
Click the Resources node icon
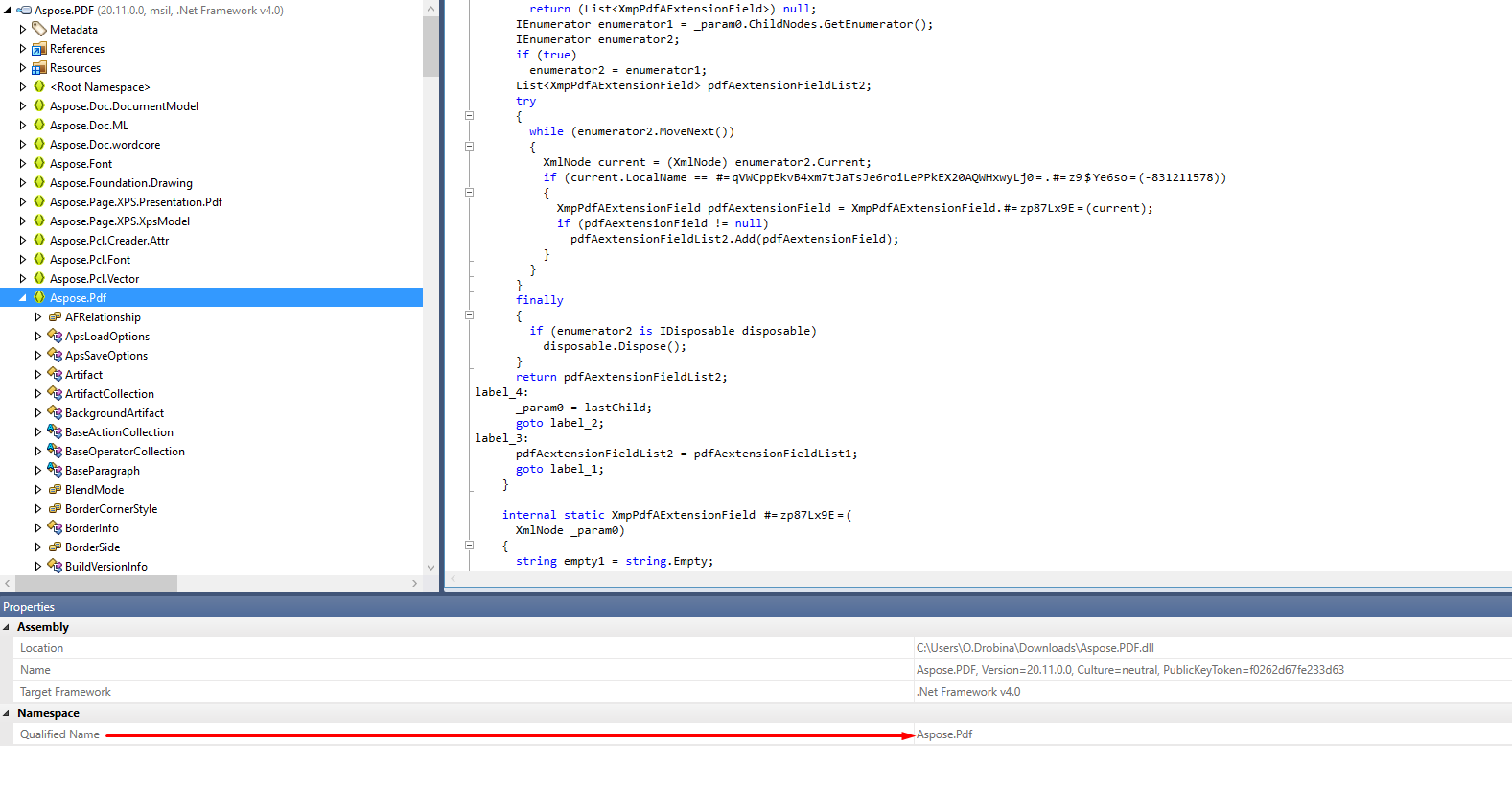pyautogui.click(x=39, y=68)
